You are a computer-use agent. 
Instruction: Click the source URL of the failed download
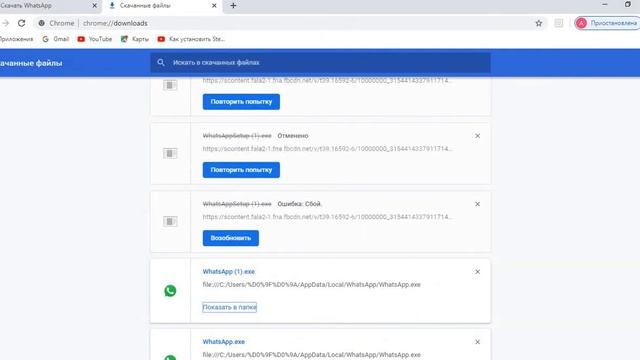pyautogui.click(x=327, y=217)
